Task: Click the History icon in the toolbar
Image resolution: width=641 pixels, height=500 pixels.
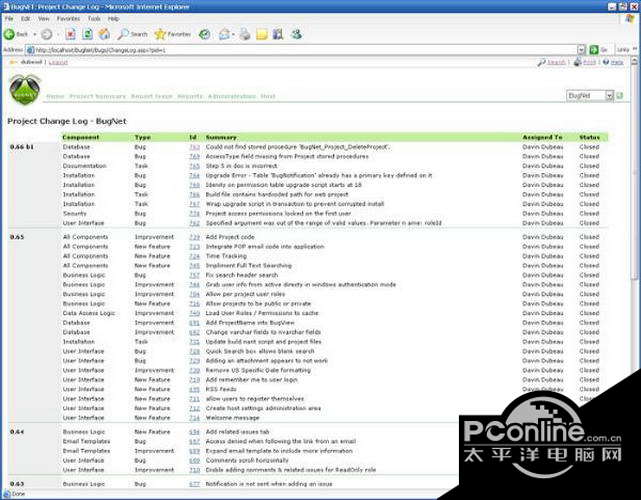Action: 204,34
